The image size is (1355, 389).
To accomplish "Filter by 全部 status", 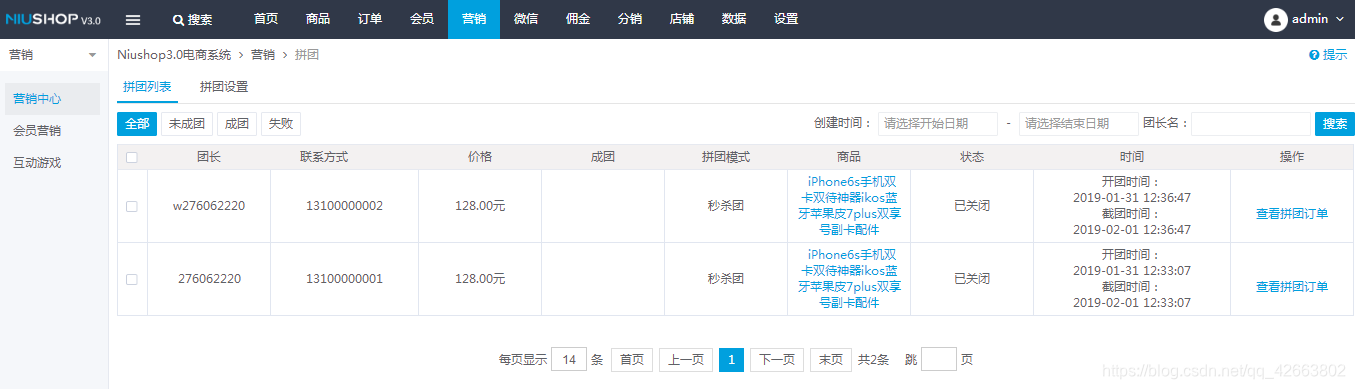I will (x=137, y=124).
